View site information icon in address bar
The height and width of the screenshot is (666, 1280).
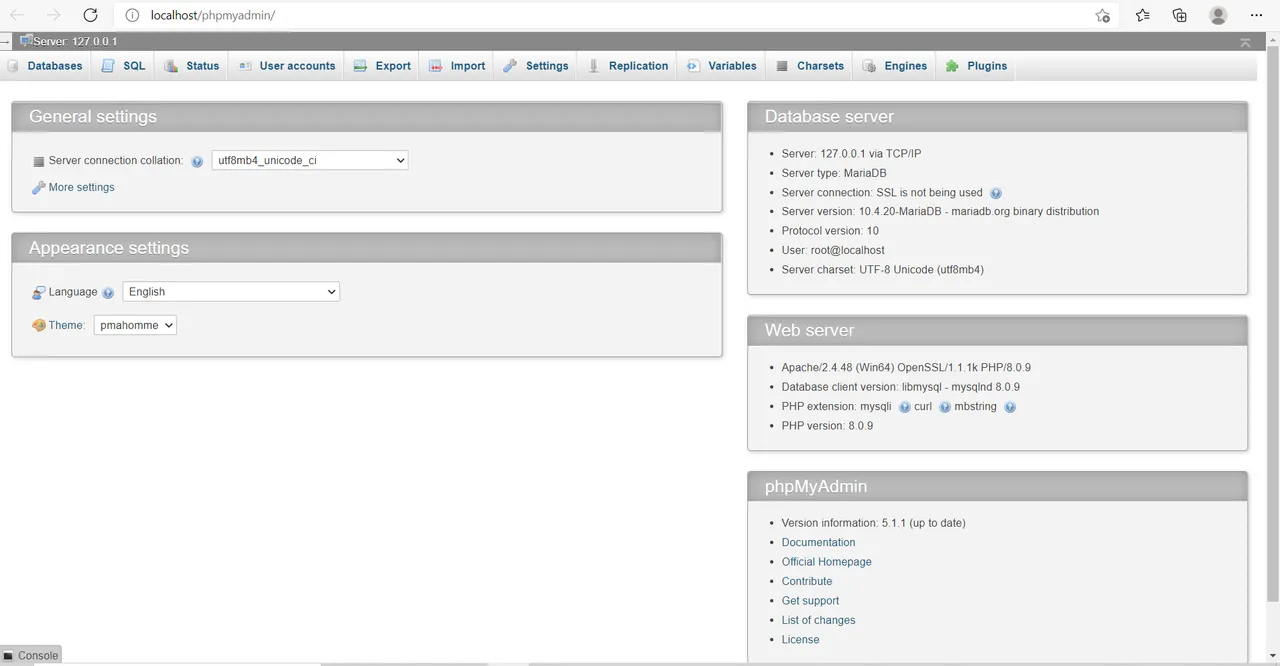(x=132, y=15)
